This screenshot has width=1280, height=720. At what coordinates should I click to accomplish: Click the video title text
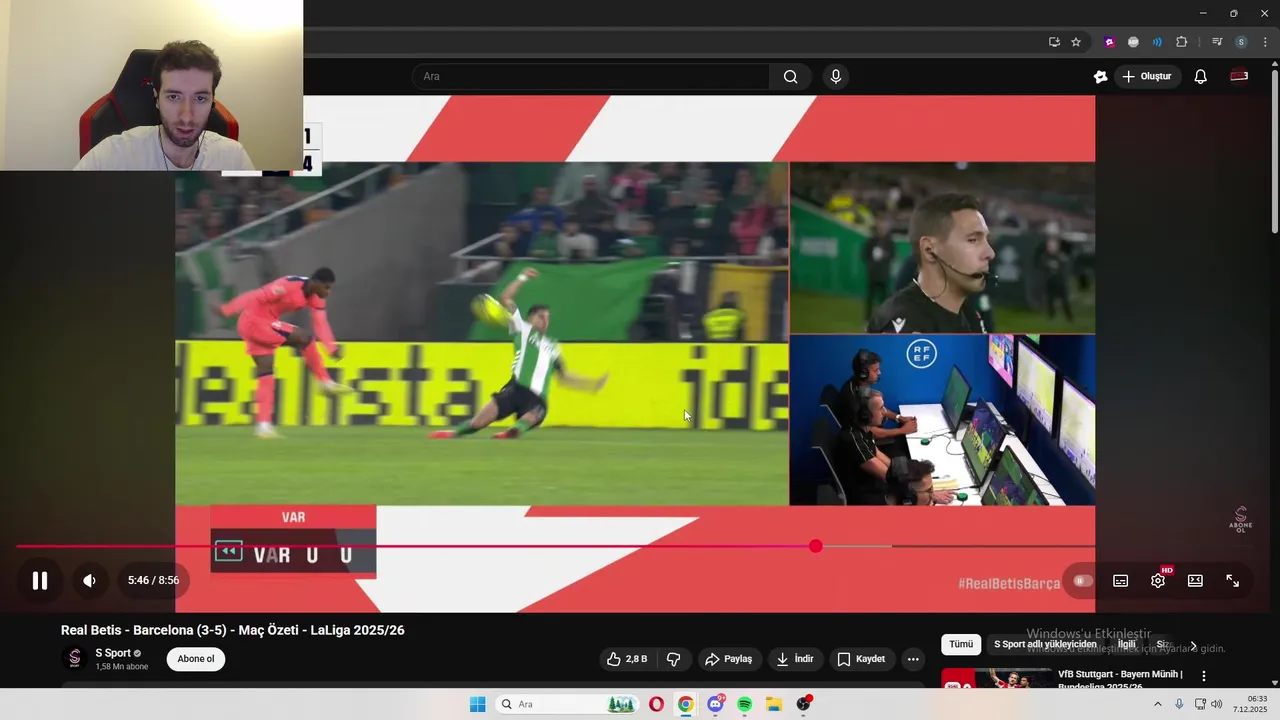pyautogui.click(x=233, y=630)
